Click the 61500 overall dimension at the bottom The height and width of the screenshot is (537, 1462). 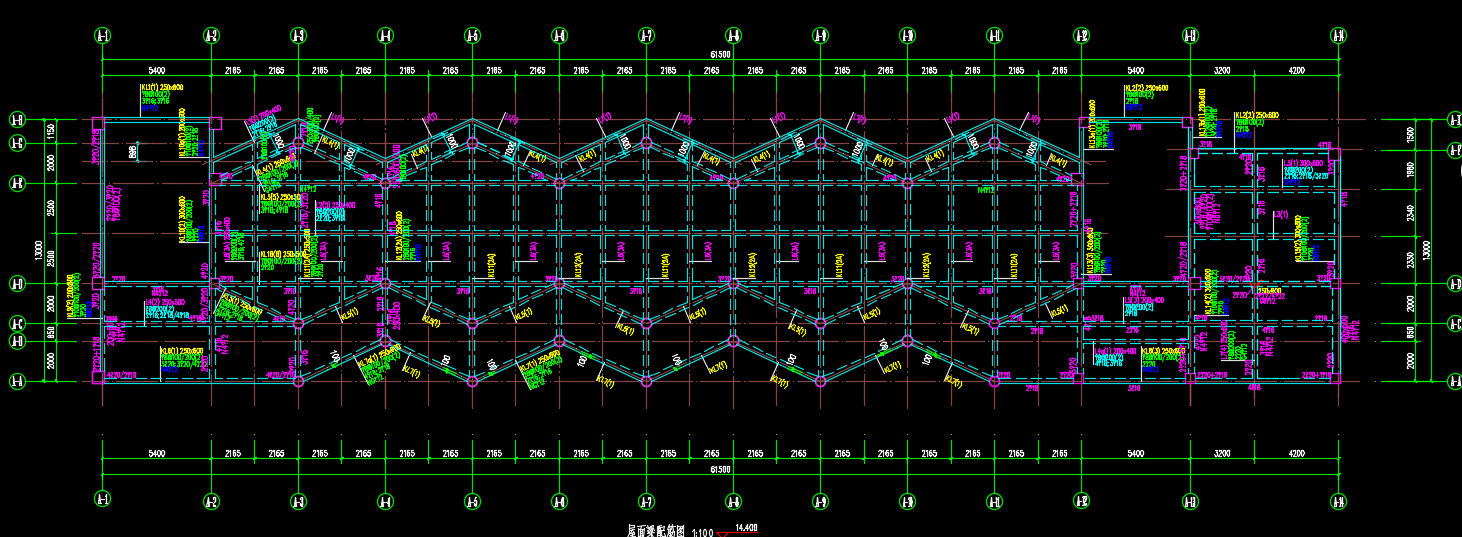720,469
